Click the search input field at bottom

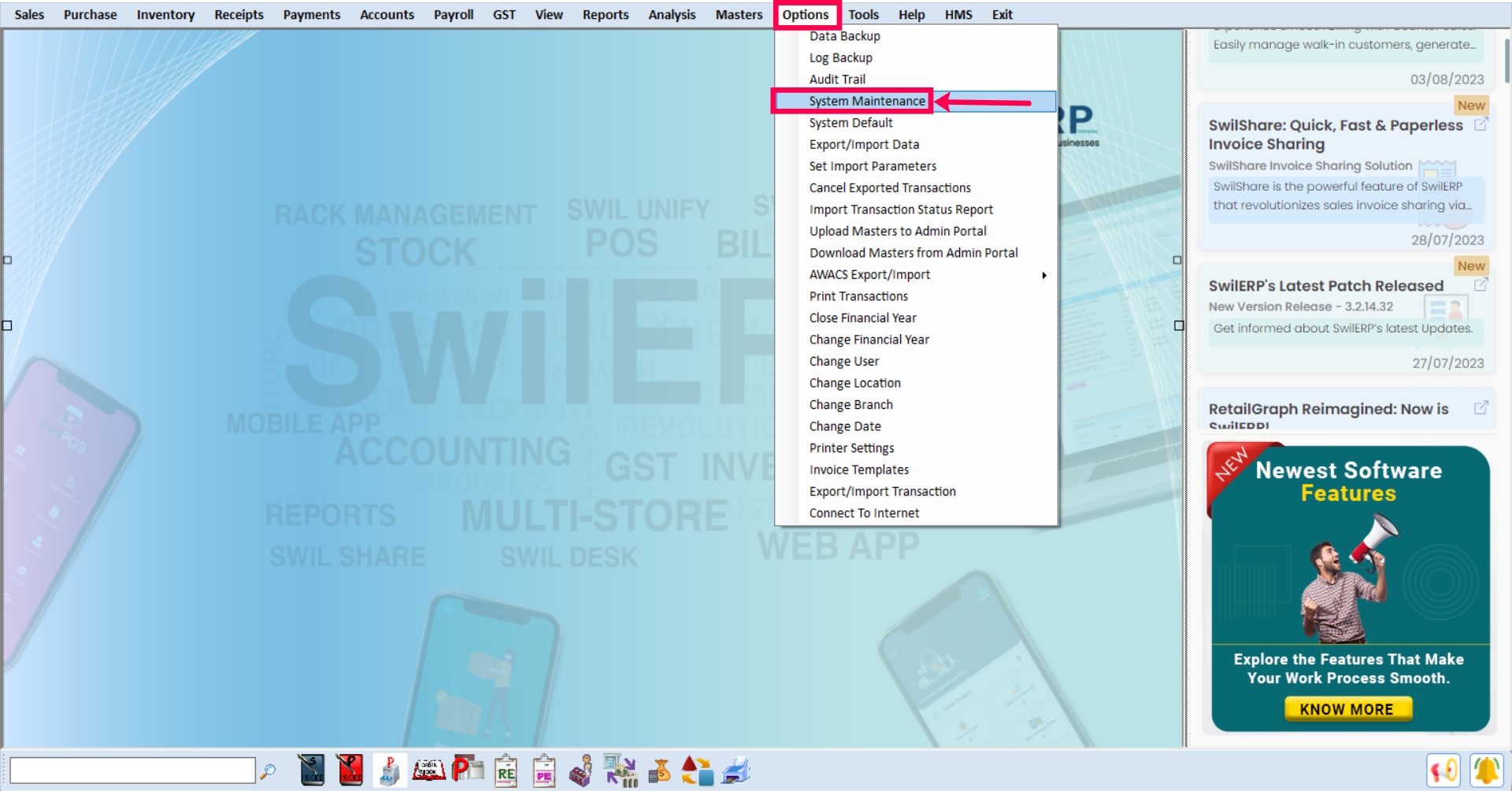(132, 770)
